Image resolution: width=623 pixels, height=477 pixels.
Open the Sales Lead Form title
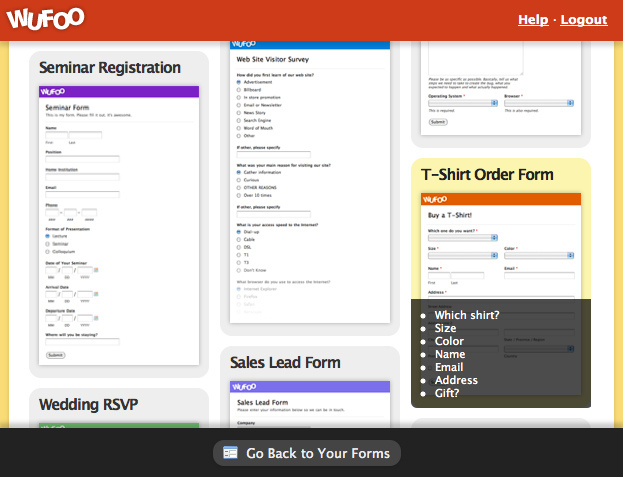pos(285,362)
